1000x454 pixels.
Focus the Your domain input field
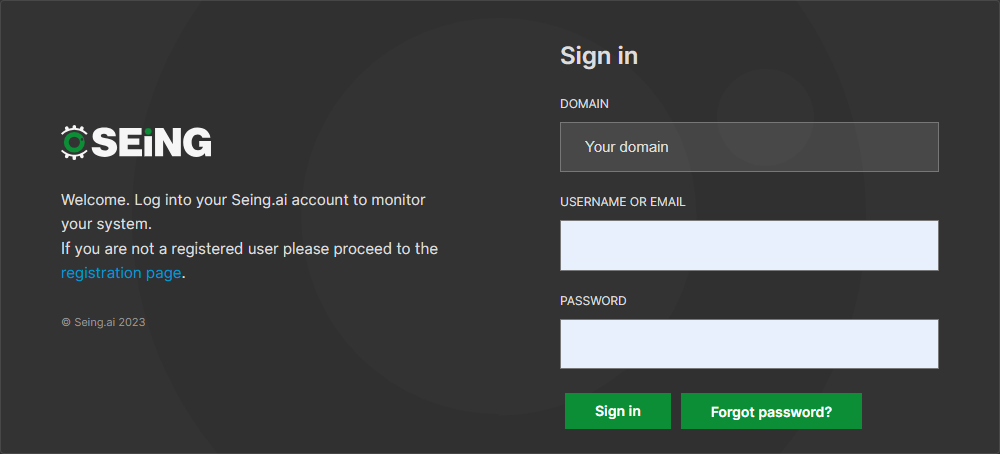point(749,147)
